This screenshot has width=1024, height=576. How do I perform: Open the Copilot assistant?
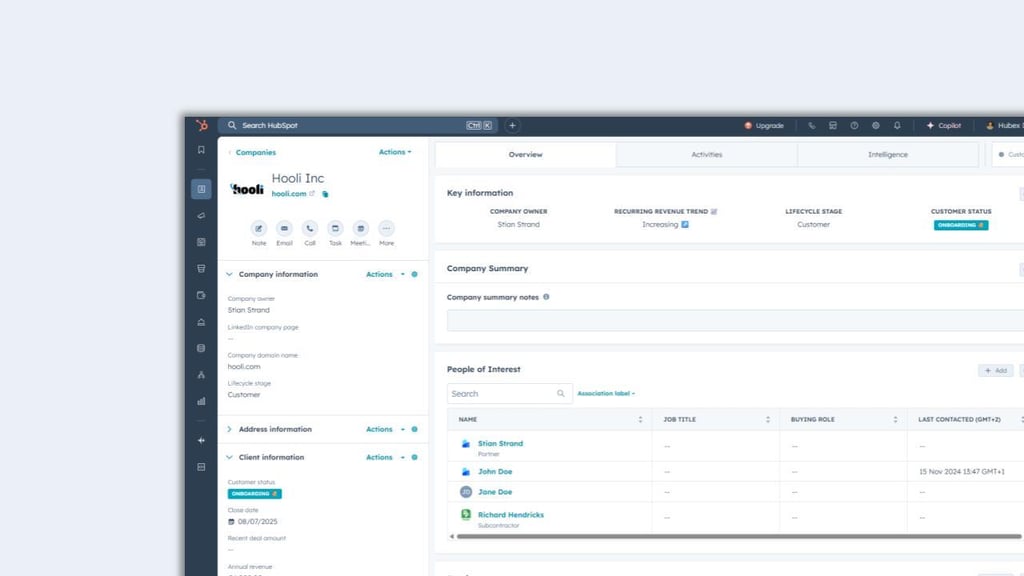(944, 125)
